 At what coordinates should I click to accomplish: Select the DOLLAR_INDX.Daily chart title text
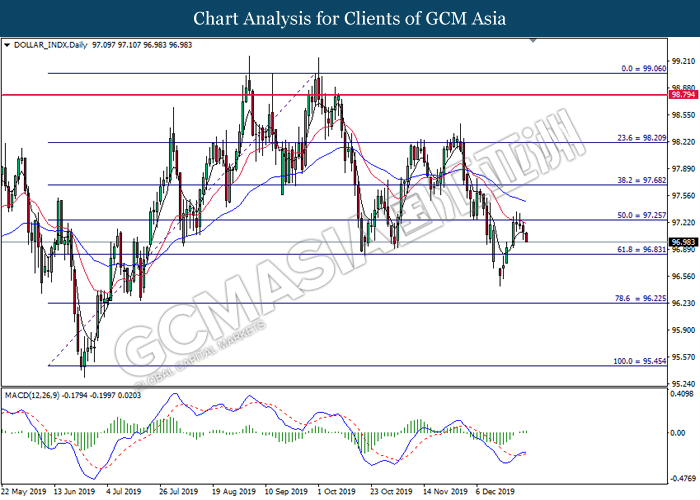point(50,45)
